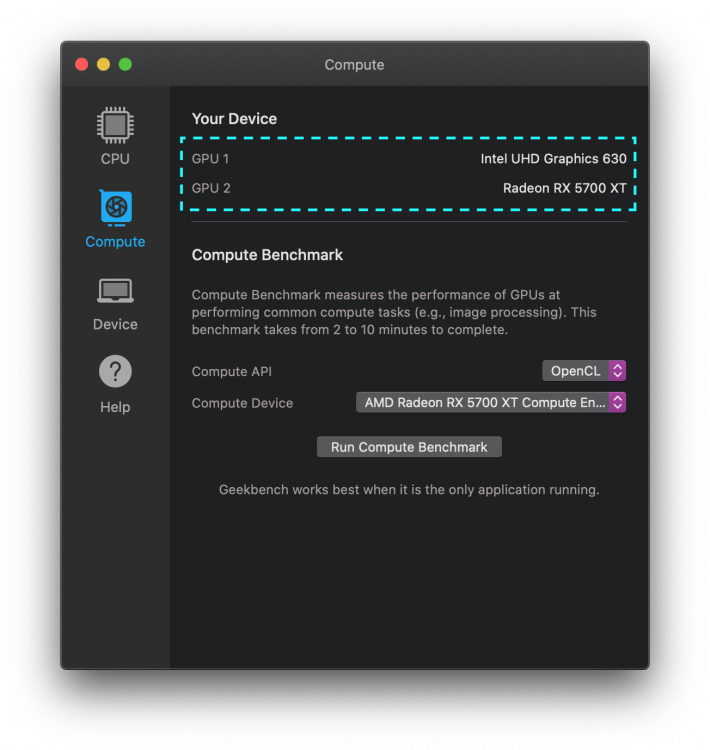Click the Geekbench works best notice text
This screenshot has height=750, width=710.
pos(409,490)
